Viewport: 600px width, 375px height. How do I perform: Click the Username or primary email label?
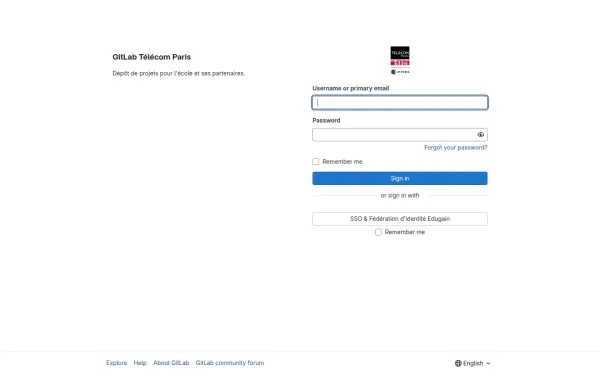point(351,88)
